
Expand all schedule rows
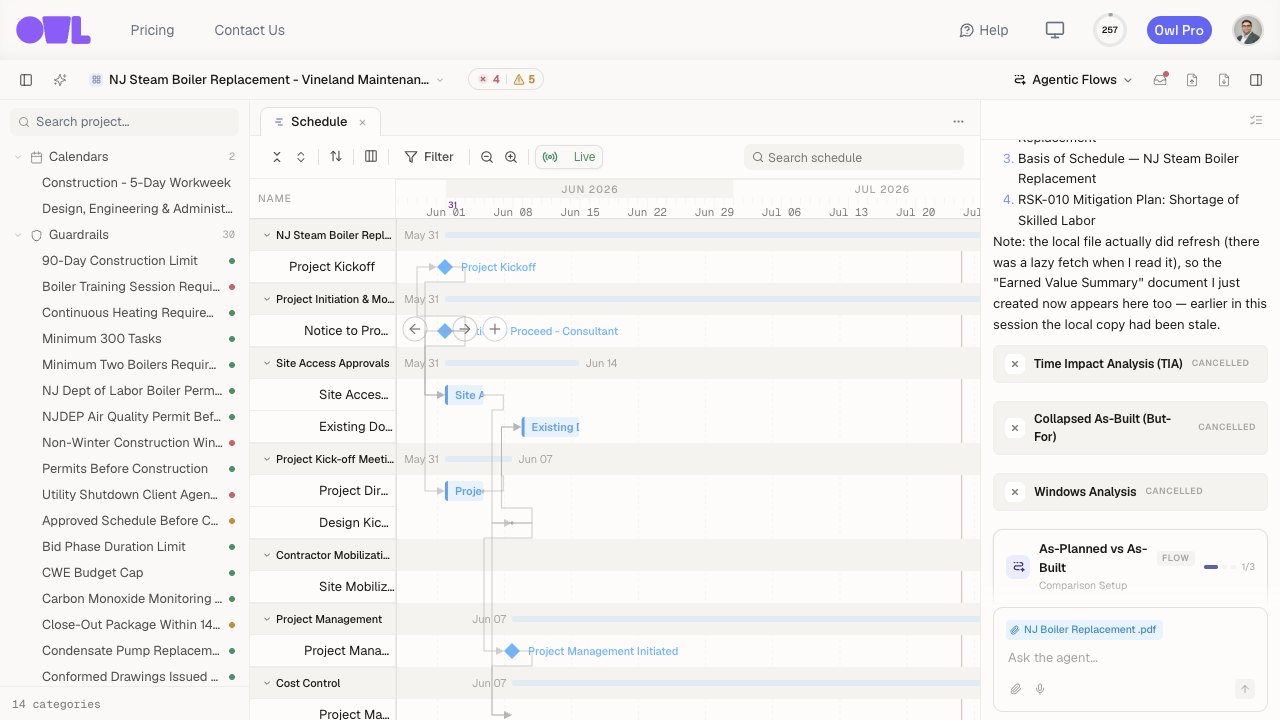click(301, 157)
